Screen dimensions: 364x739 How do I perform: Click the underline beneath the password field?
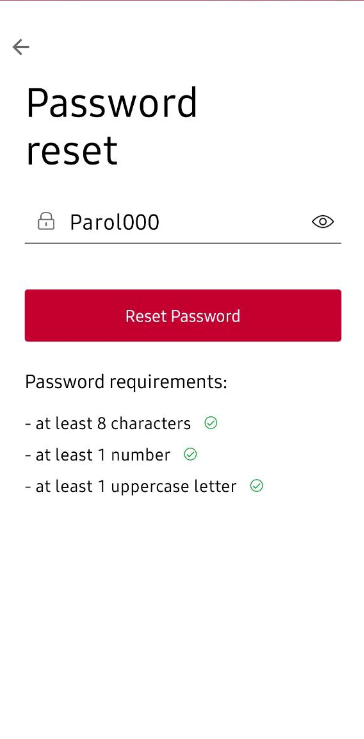[183, 243]
